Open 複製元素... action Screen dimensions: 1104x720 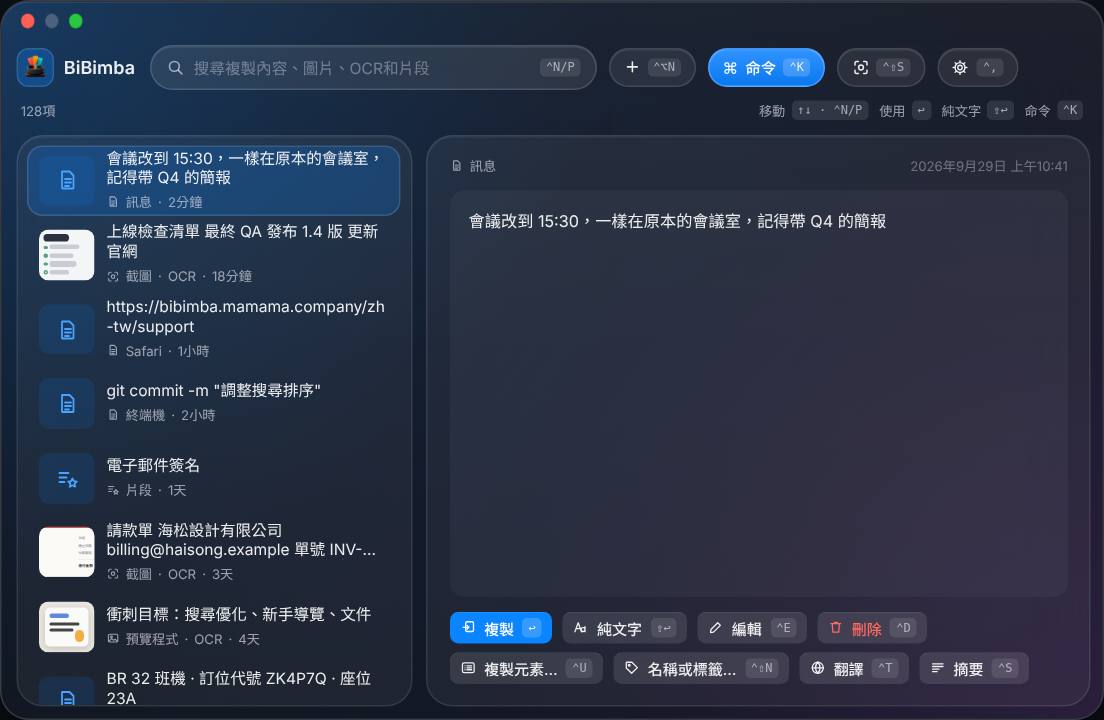[x=527, y=668]
